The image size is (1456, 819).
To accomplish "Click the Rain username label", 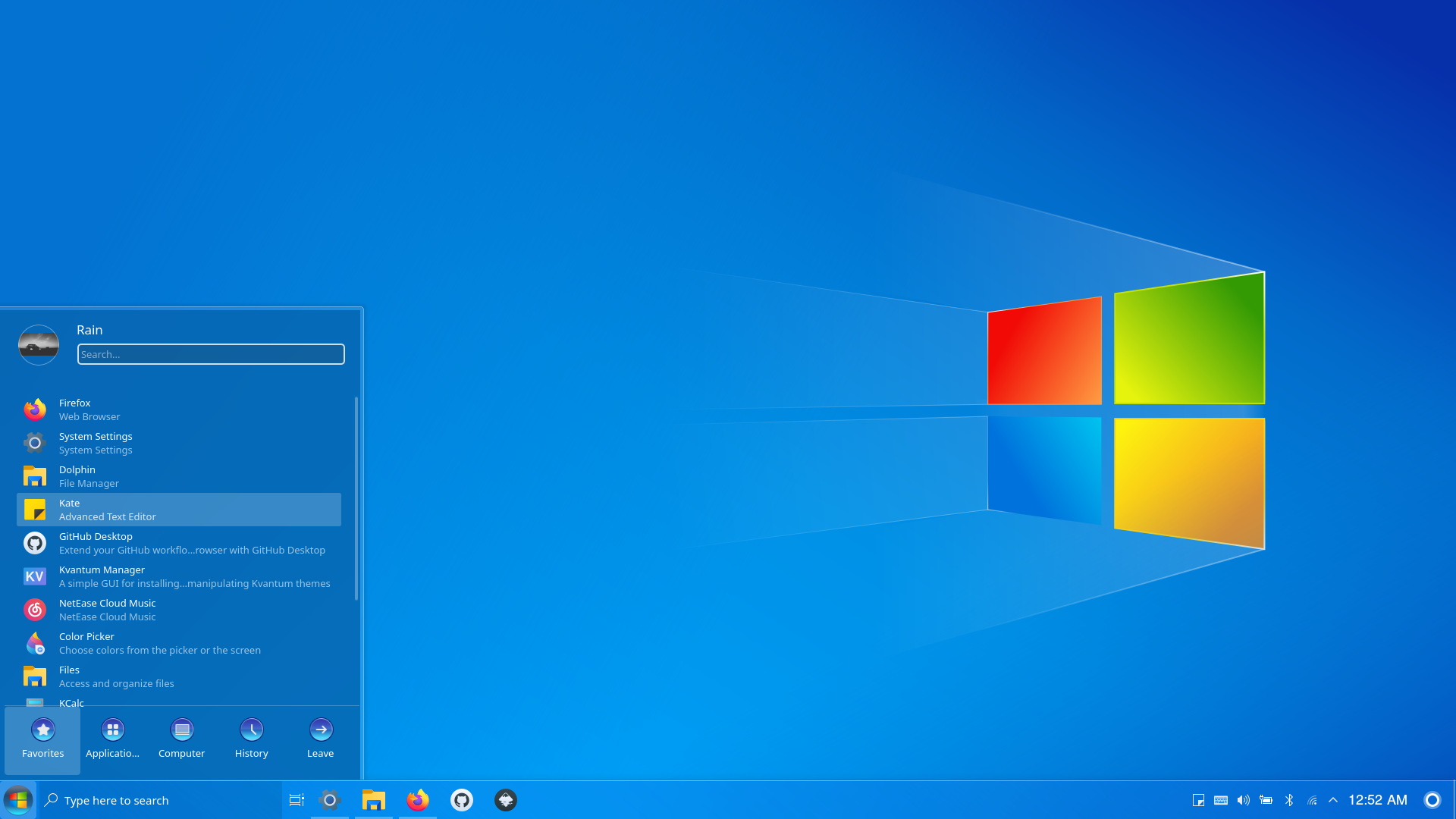I will tap(89, 330).
